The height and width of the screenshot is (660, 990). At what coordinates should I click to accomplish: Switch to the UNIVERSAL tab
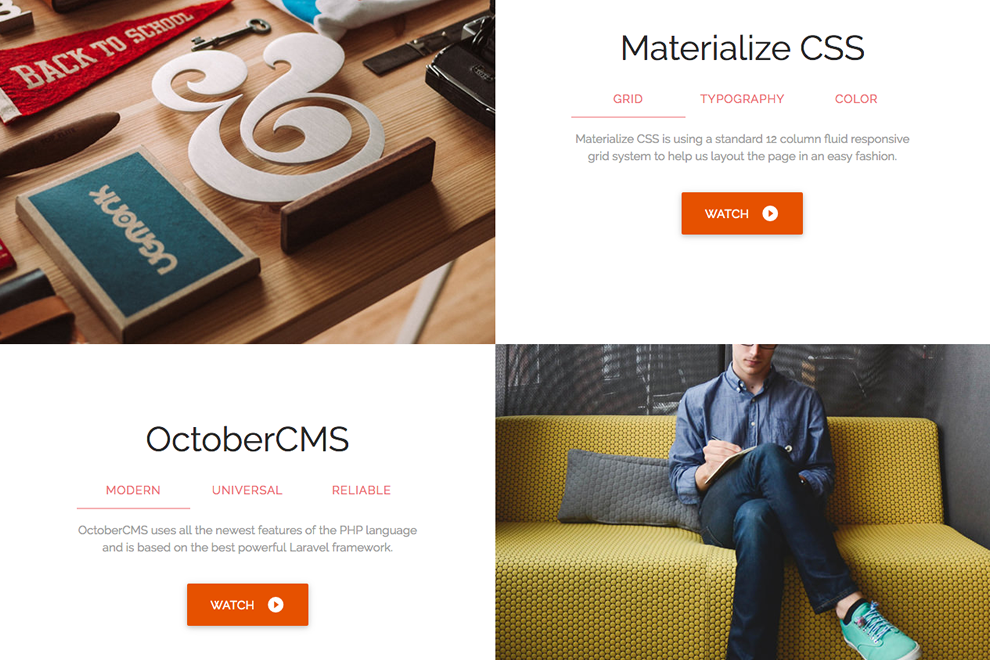tap(247, 490)
